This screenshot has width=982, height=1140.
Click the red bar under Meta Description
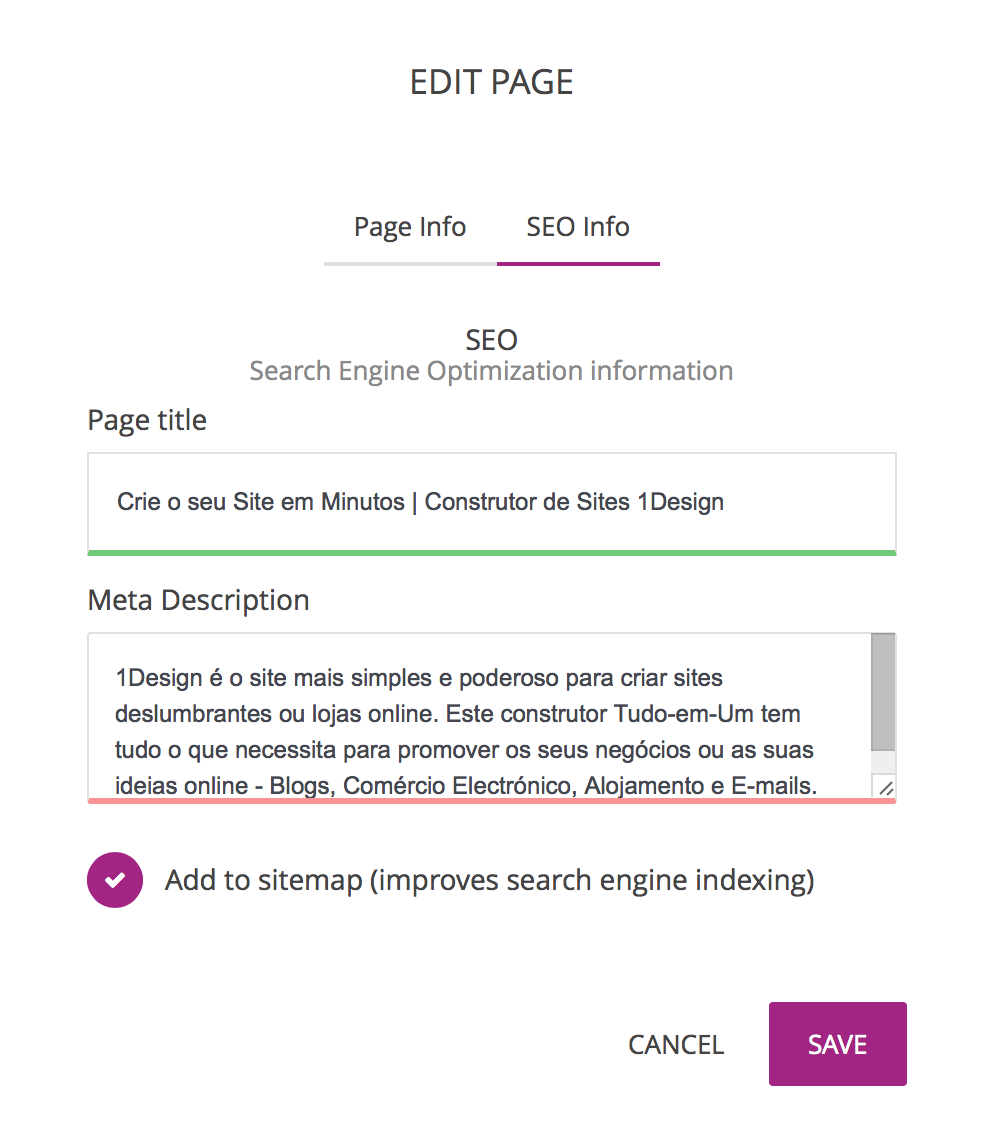[x=491, y=801]
